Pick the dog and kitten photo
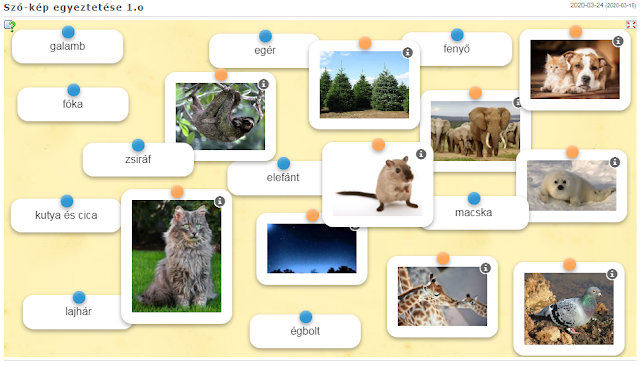640x365 pixels. (x=575, y=69)
